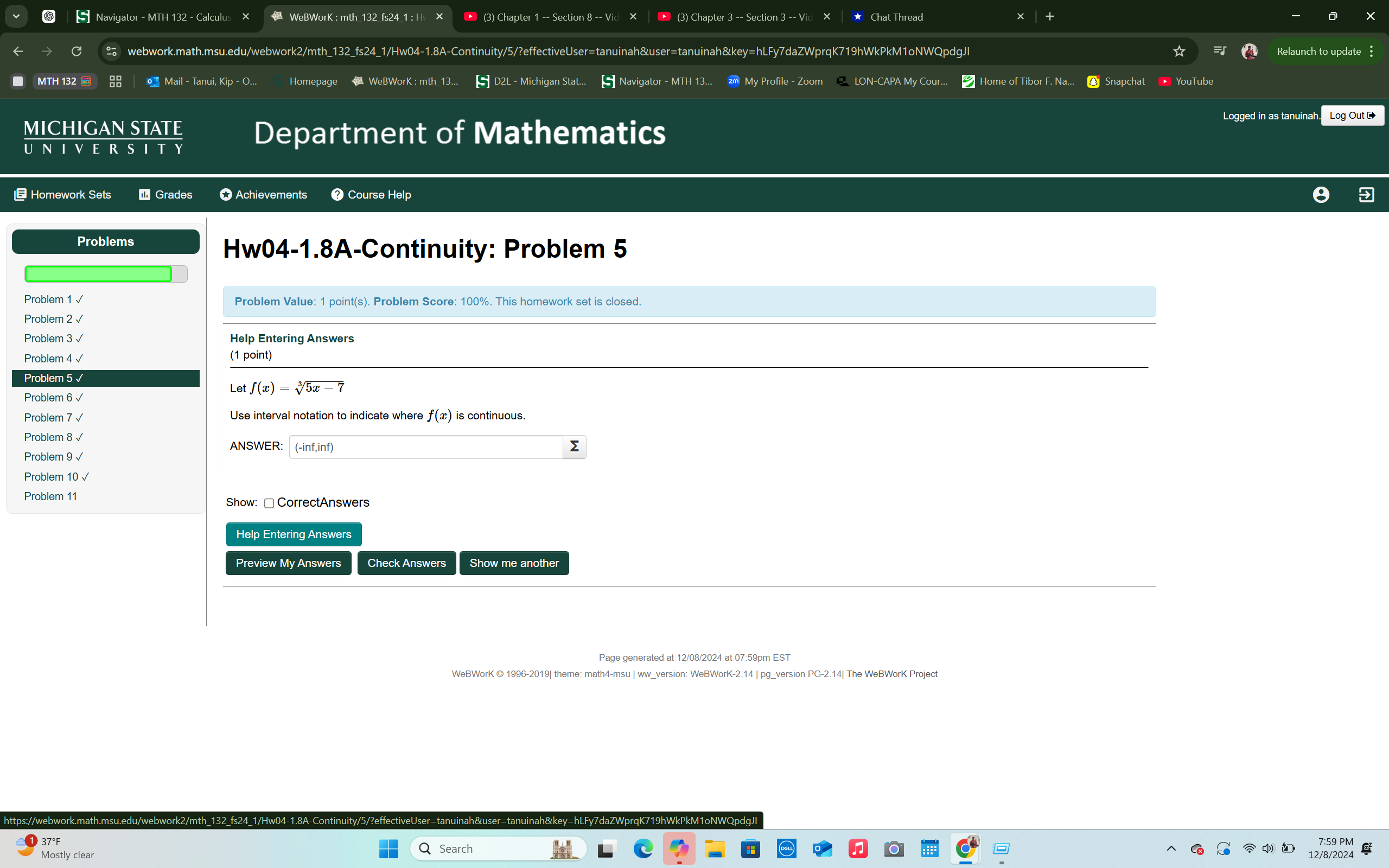Go to Problem 11 in sidebar
1389x868 pixels.
(x=50, y=496)
